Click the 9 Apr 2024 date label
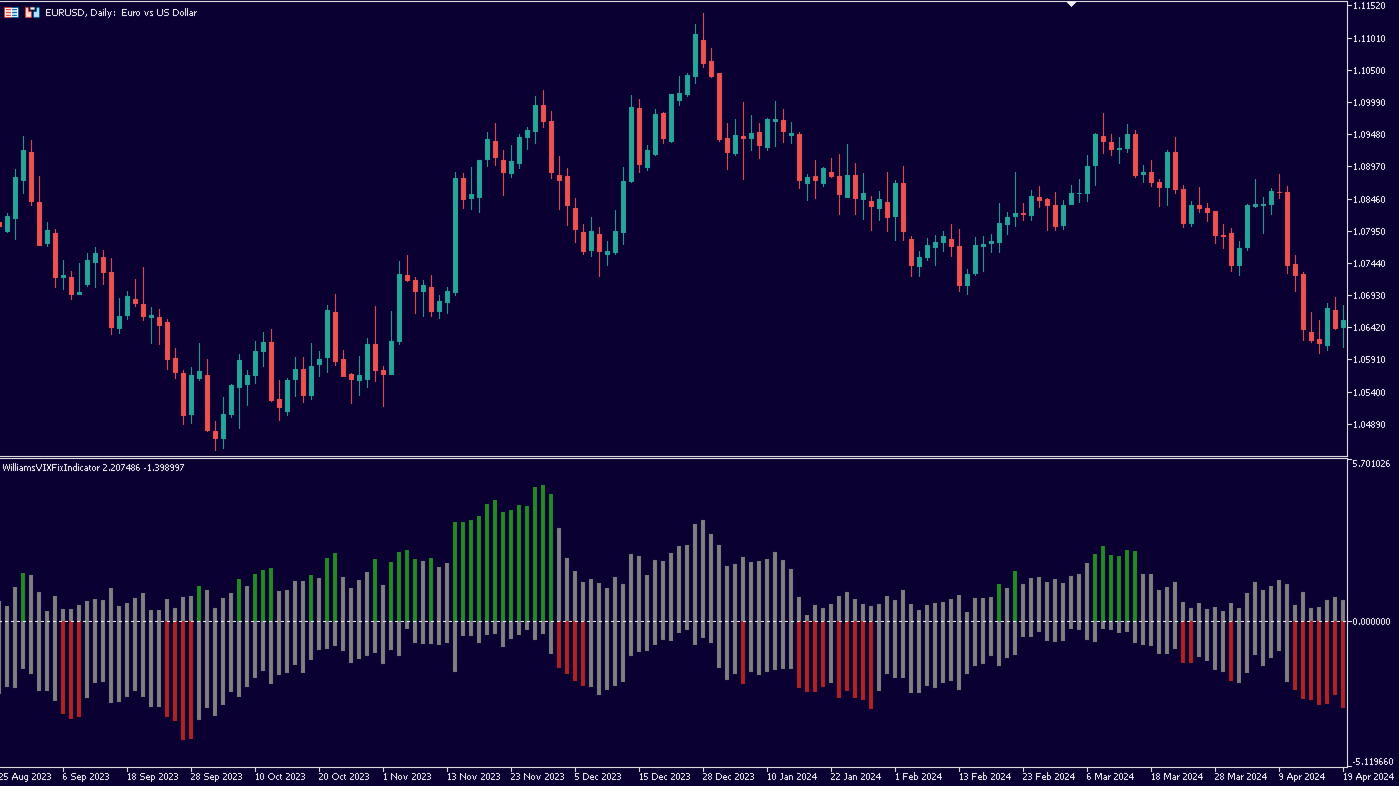This screenshot has height=786, width=1399. click(x=1301, y=776)
